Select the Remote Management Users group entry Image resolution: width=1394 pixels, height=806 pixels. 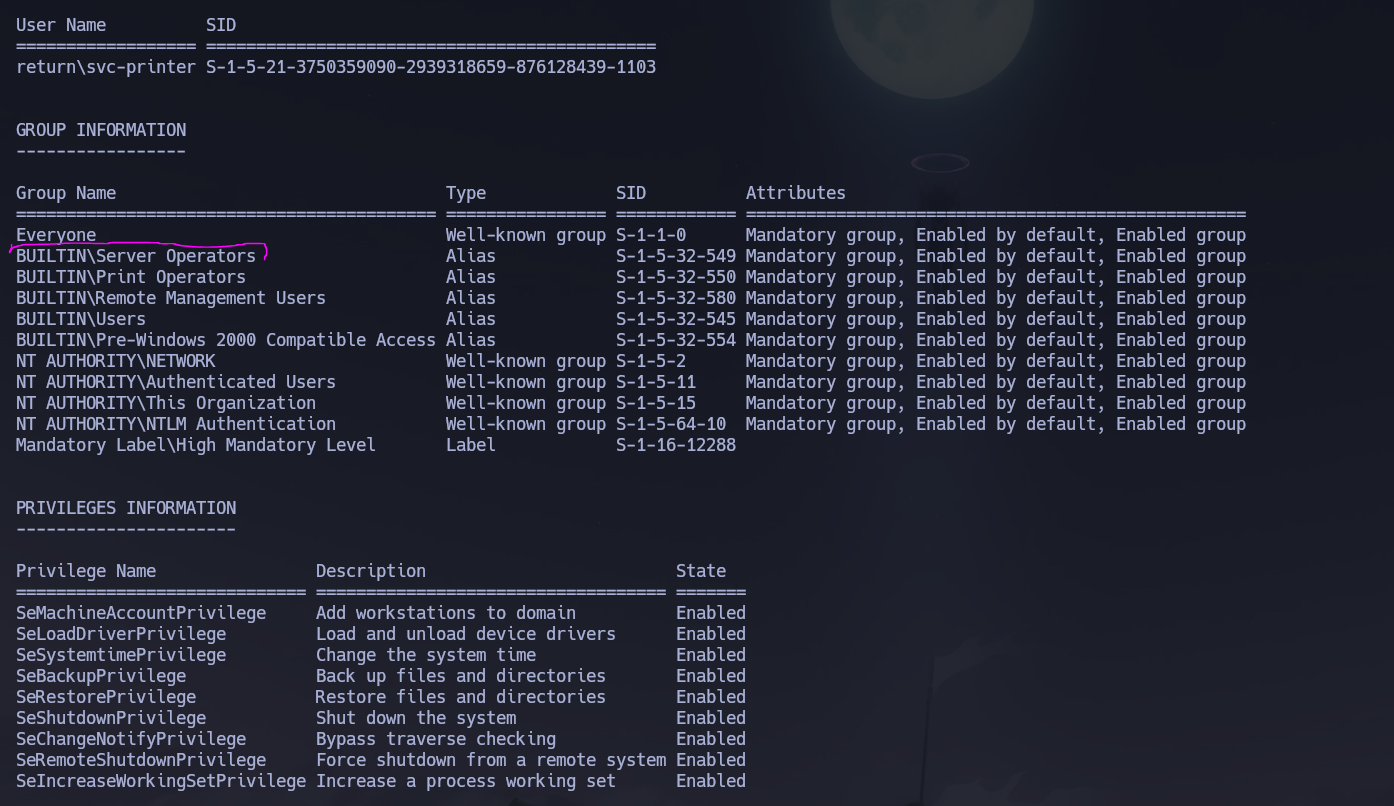(170, 298)
